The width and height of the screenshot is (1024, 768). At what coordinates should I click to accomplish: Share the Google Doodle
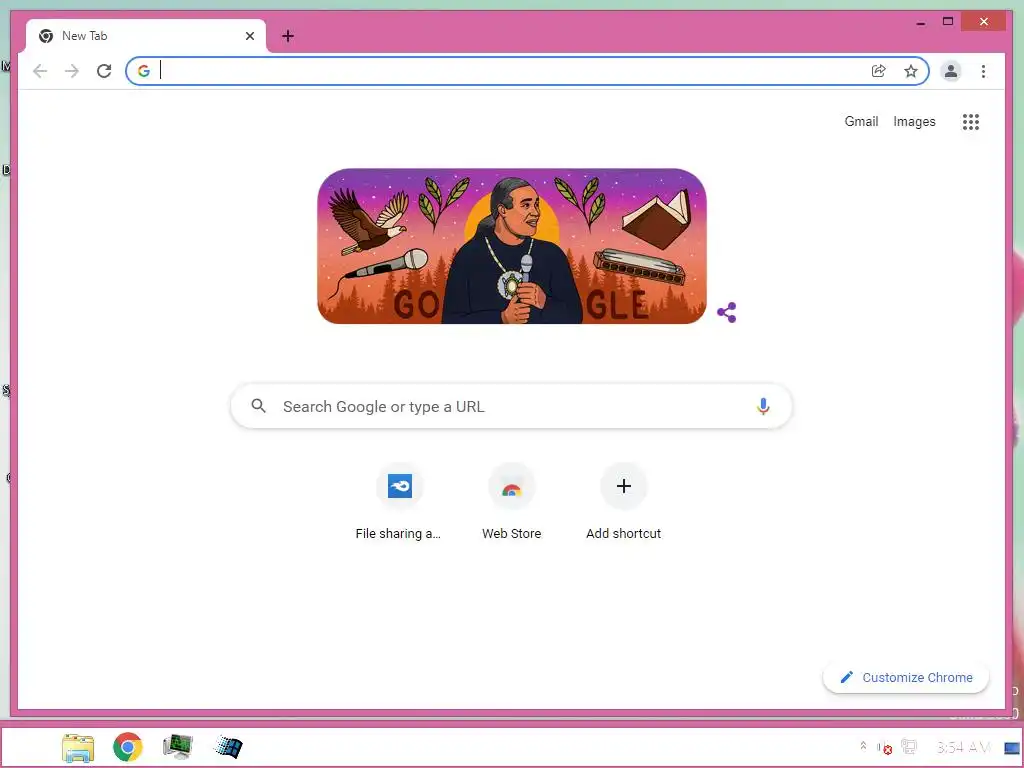(727, 312)
